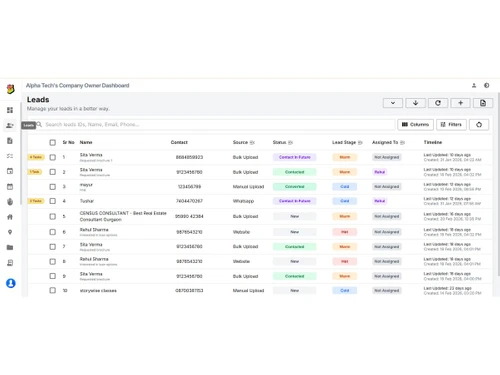Check the box for row 6 Rahul Sharma
Image resolution: width=500 pixels, height=375 pixels.
(x=53, y=232)
